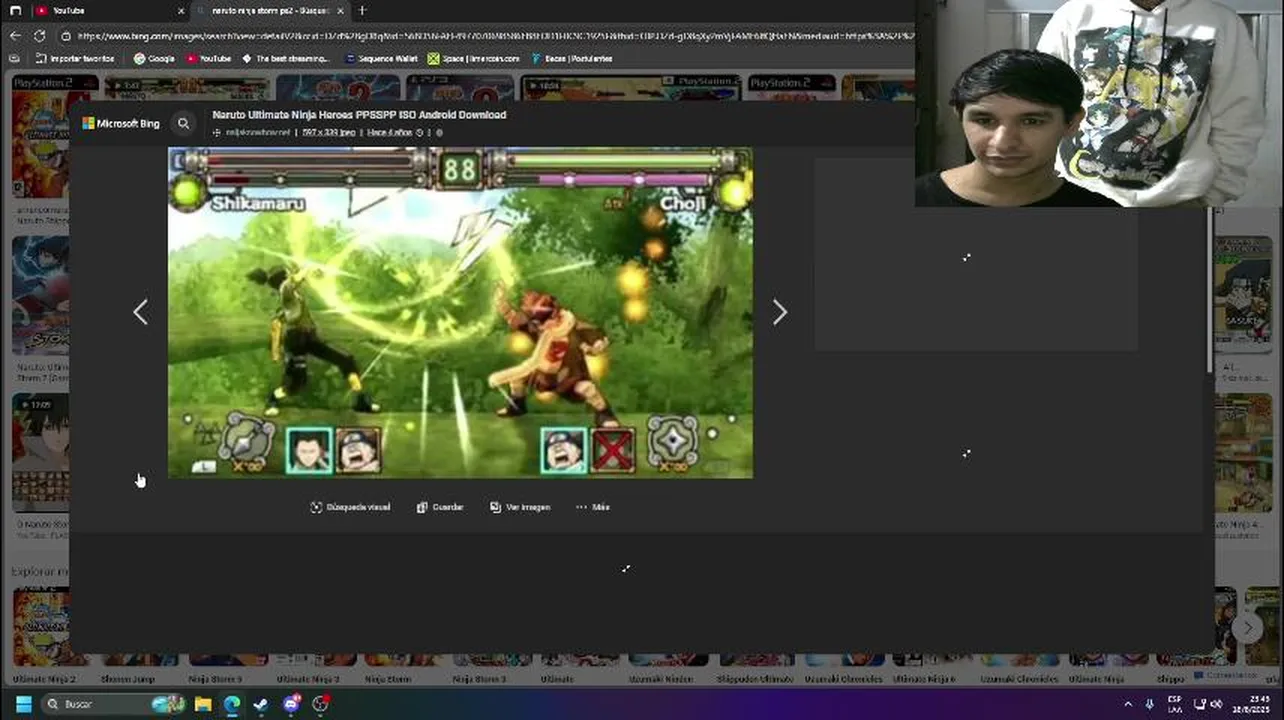Viewport: 1284px width, 720px height.
Task: Go to the previous image with the left arrow
Action: pyautogui.click(x=140, y=312)
